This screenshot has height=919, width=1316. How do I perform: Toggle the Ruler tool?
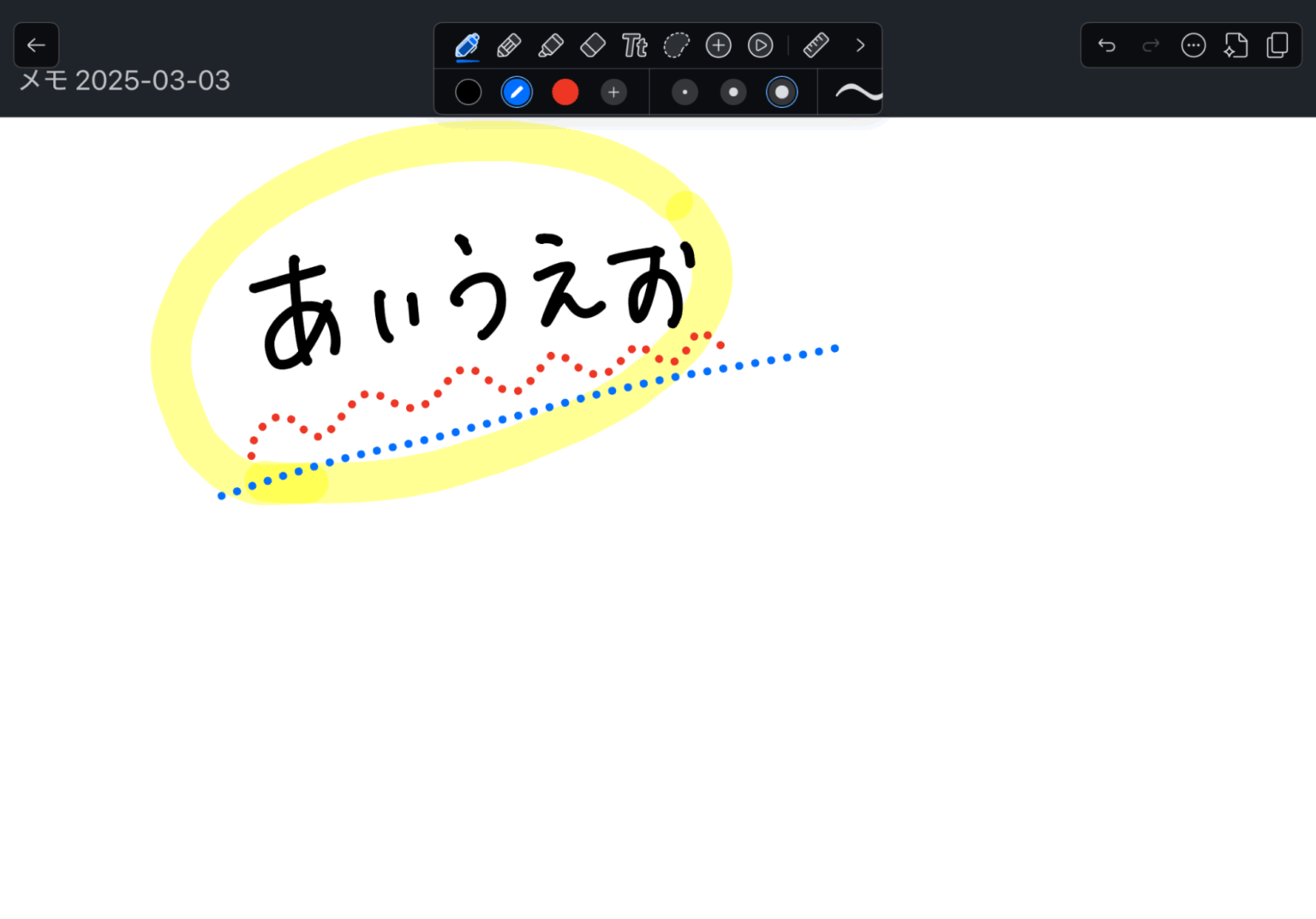[x=816, y=45]
